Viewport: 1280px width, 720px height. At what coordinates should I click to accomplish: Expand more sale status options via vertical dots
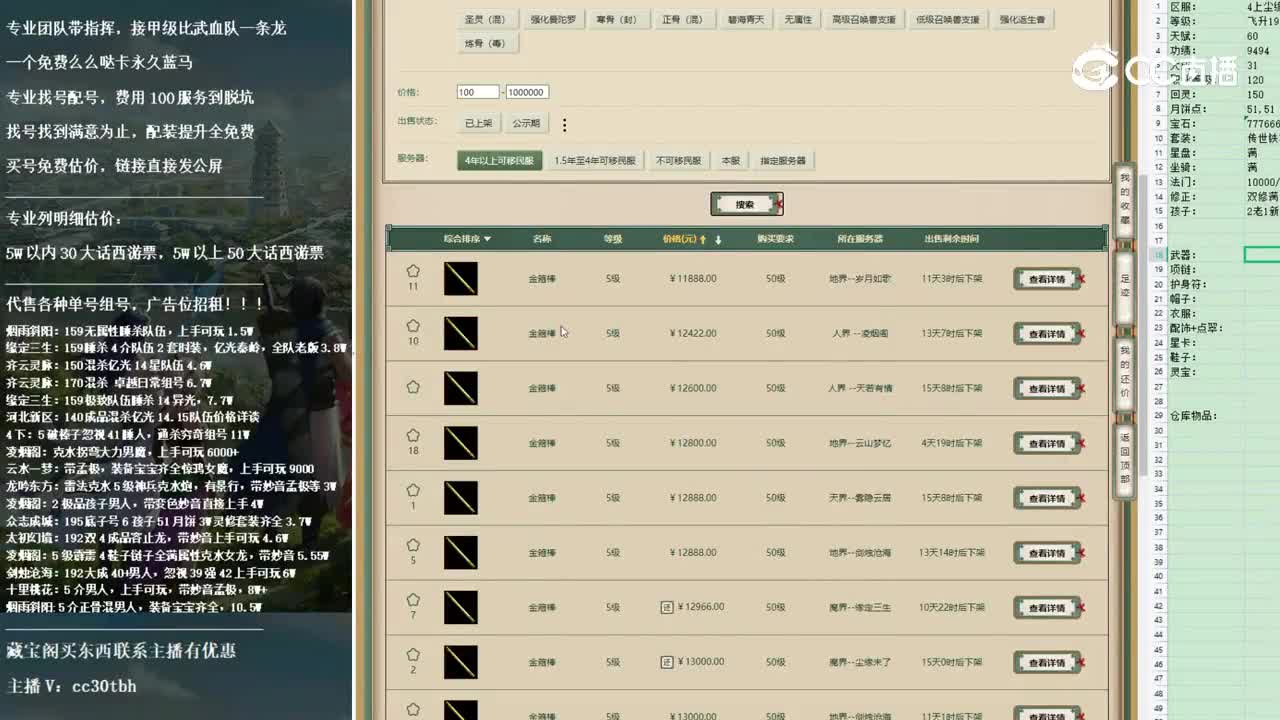(563, 123)
